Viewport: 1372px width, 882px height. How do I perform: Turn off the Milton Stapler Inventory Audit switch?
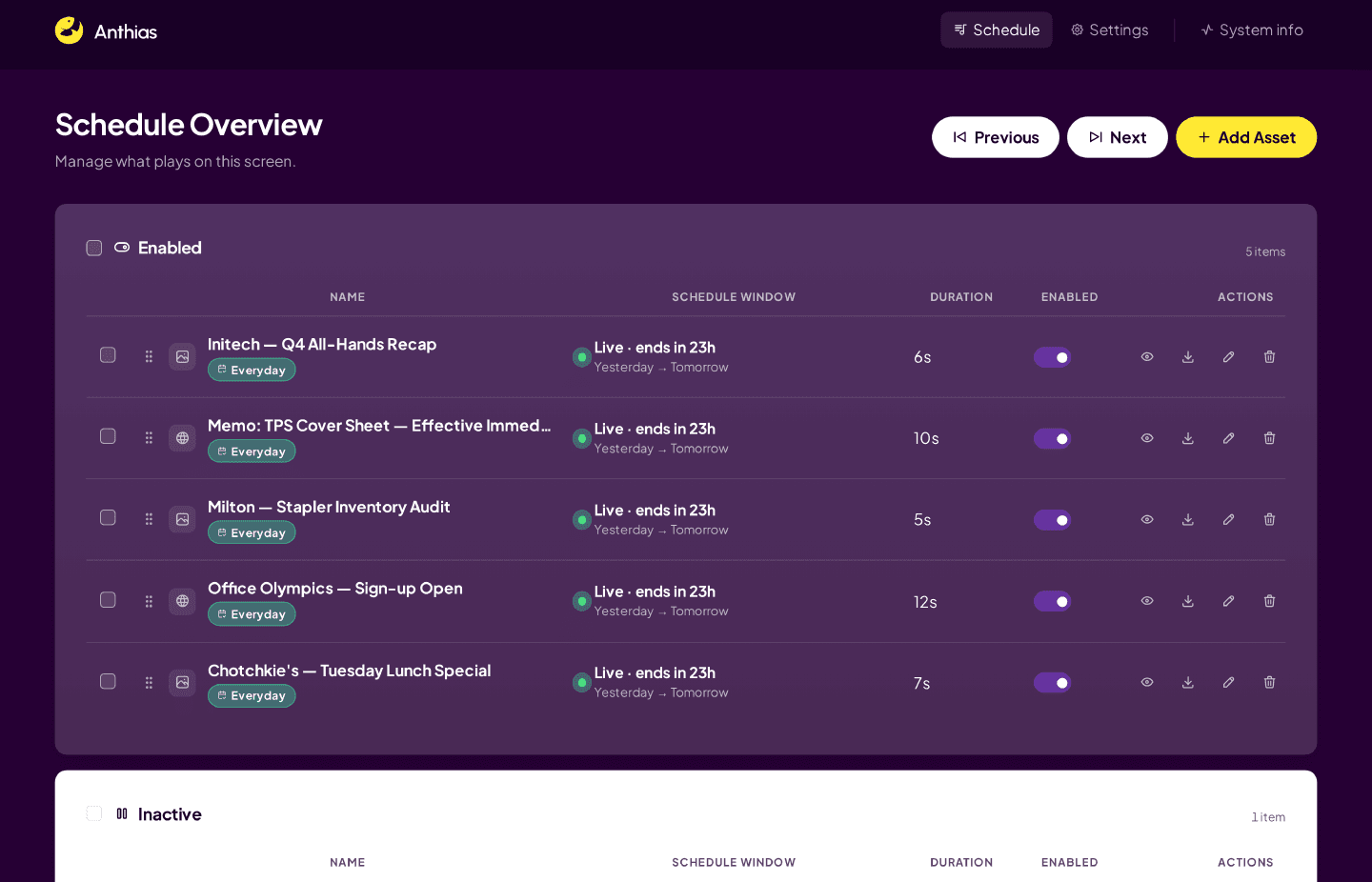point(1052,520)
